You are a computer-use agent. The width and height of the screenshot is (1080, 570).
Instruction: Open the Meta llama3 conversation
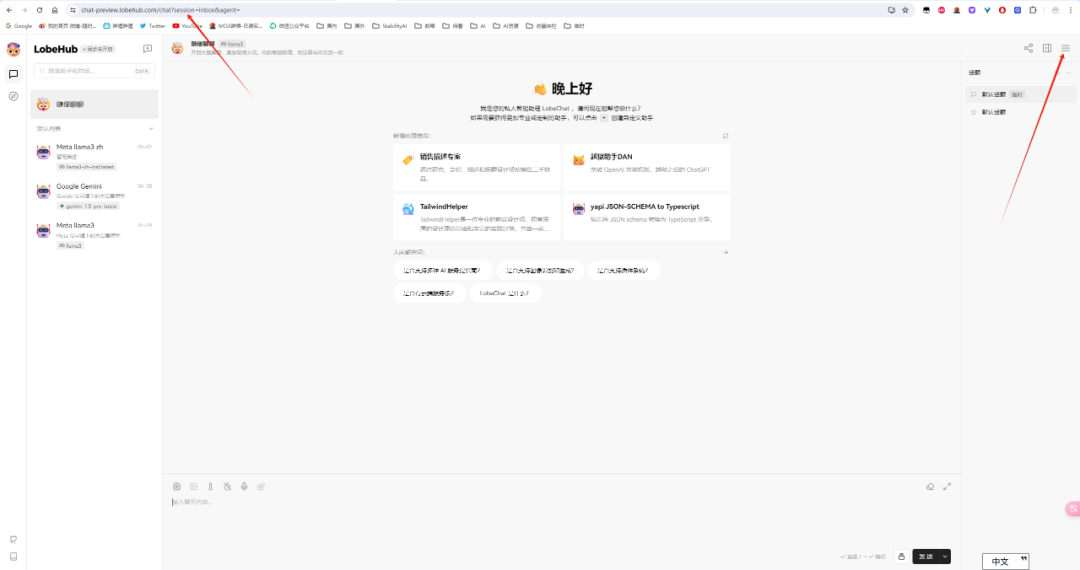pyautogui.click(x=94, y=235)
